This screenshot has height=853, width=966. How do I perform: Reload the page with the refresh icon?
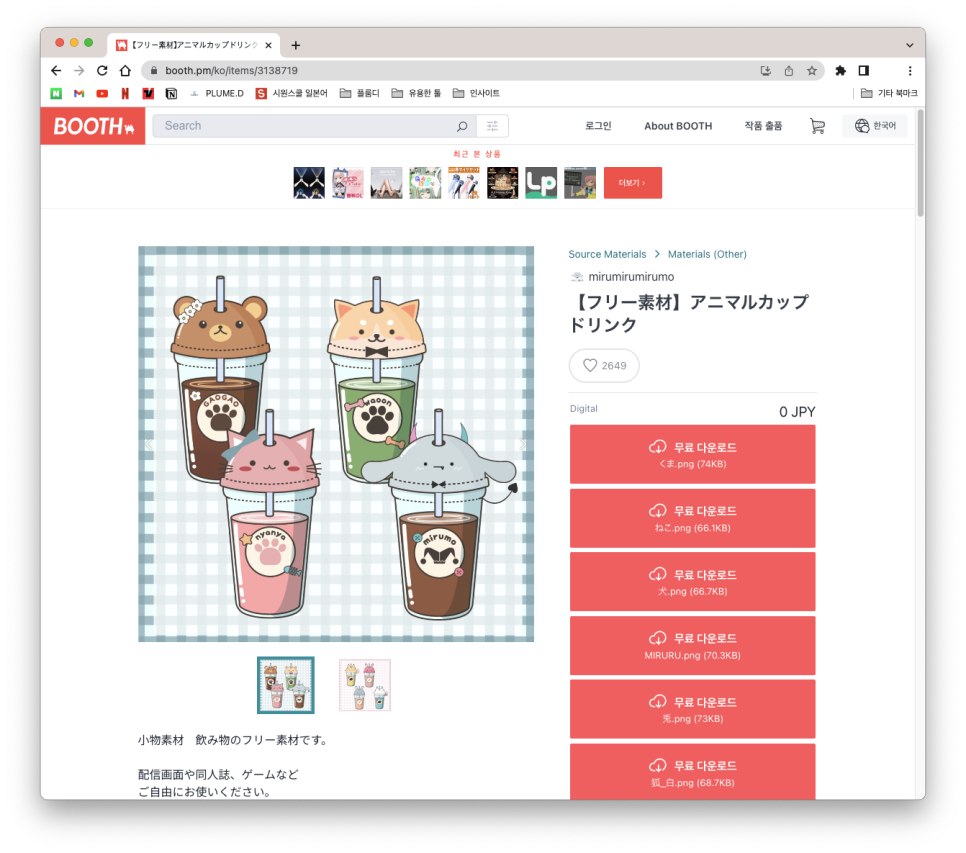click(102, 71)
